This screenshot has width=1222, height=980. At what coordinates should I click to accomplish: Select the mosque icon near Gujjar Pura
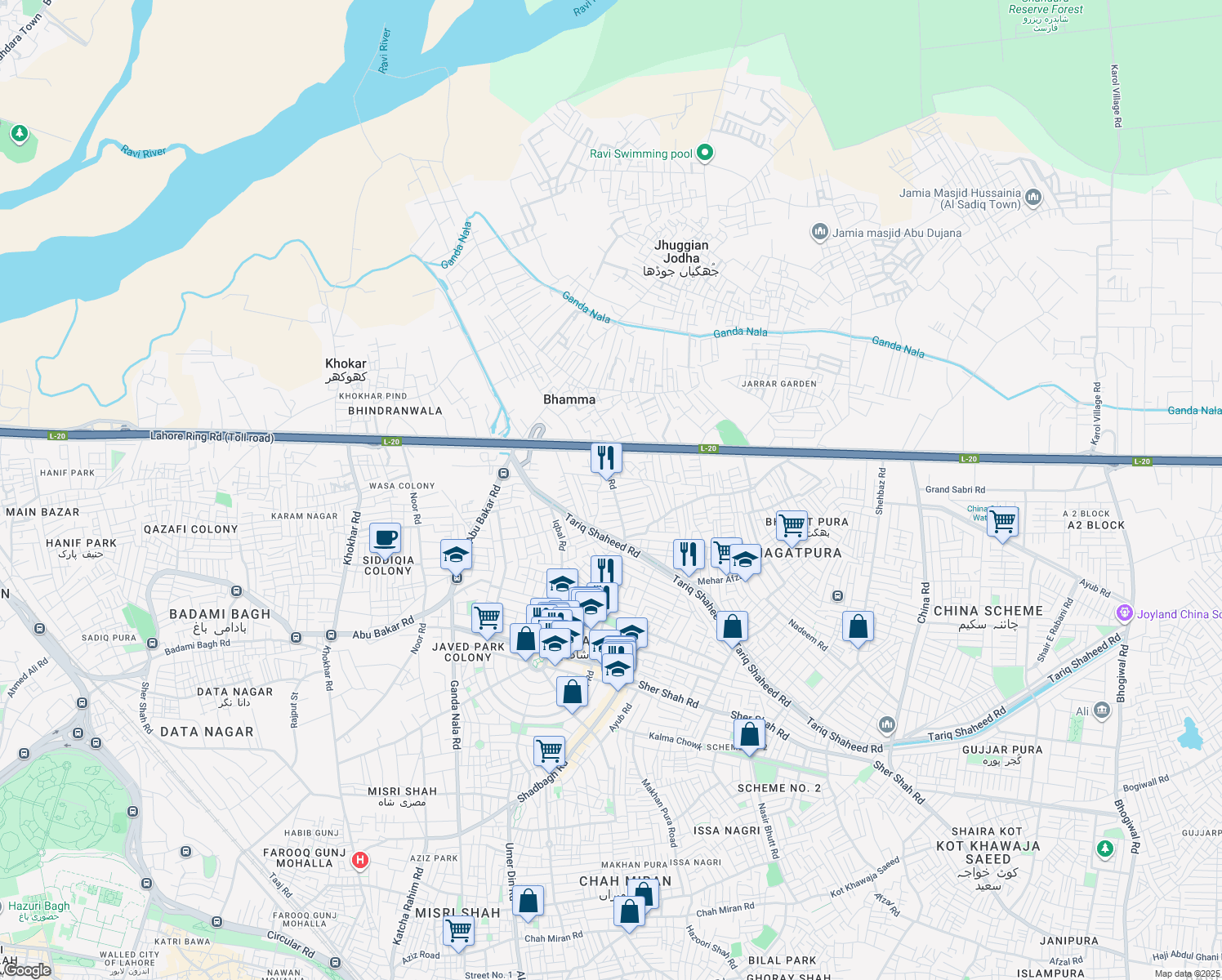click(888, 724)
